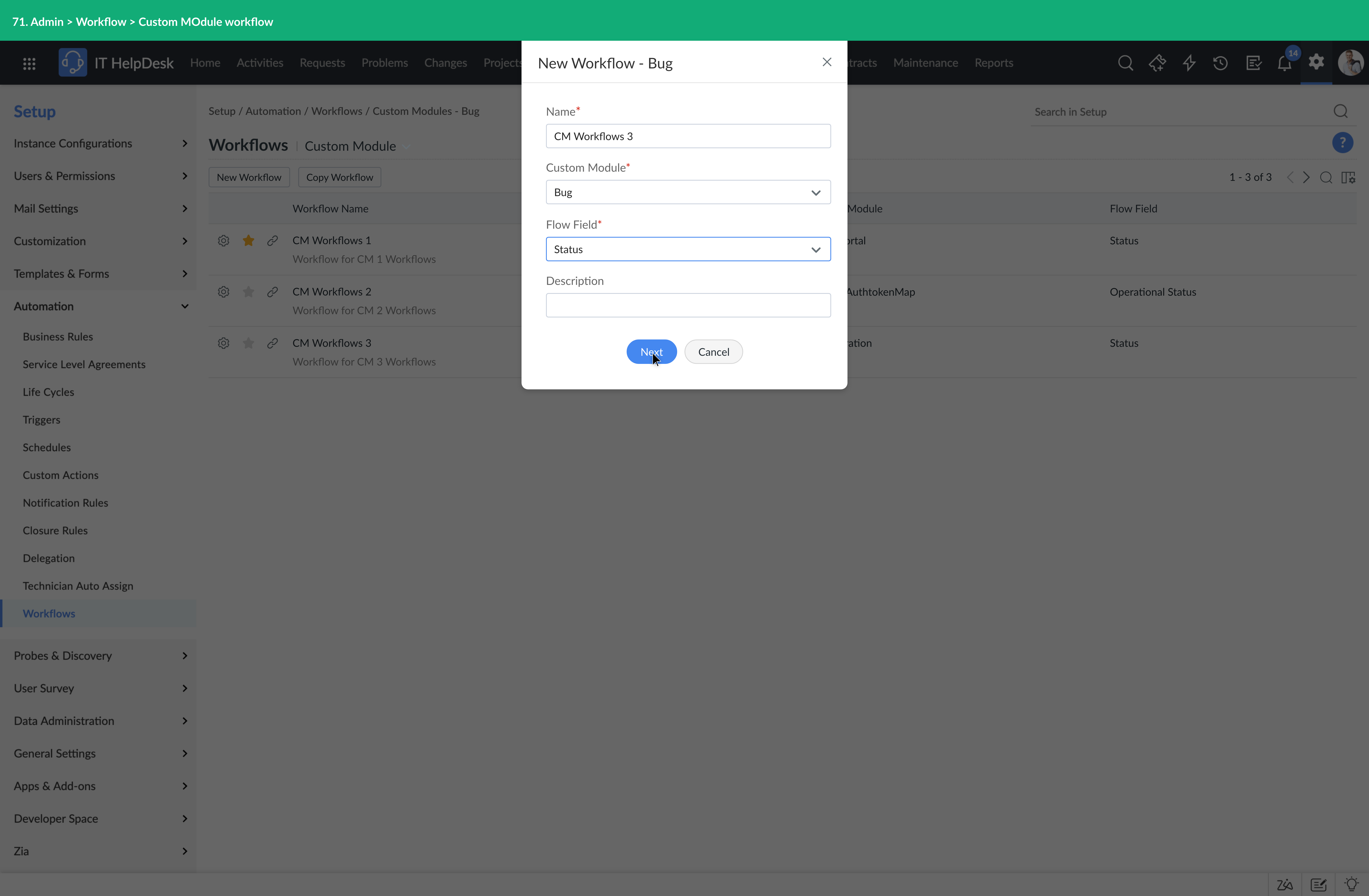The width and height of the screenshot is (1369, 896).
Task: Open the bottom bar quick note icon
Action: coord(1318,885)
